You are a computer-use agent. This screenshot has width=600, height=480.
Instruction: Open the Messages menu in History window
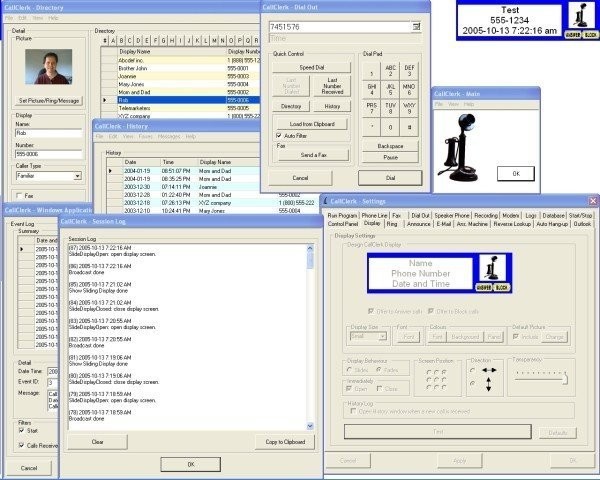168,136
